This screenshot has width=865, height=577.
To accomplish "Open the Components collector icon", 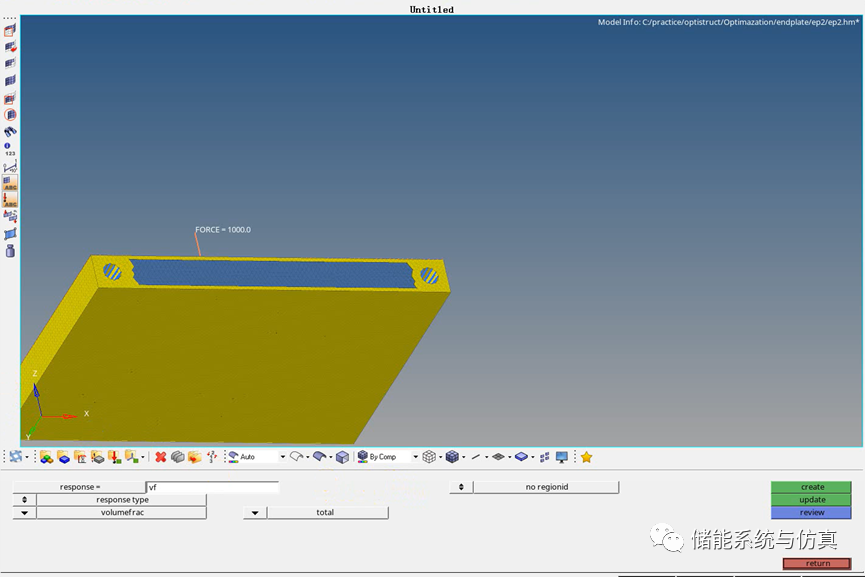I will (63, 457).
